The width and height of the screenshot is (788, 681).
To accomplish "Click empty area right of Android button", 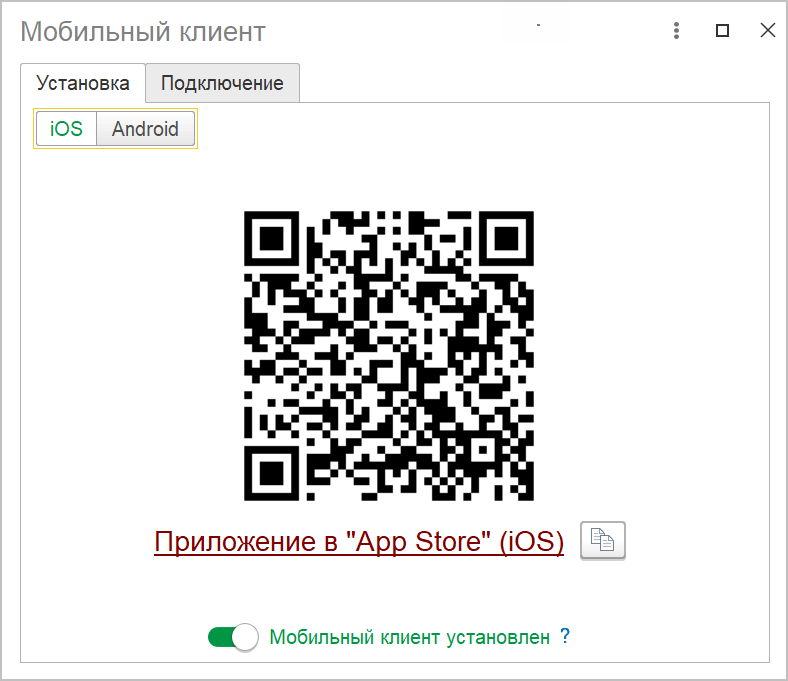I will point(452,129).
